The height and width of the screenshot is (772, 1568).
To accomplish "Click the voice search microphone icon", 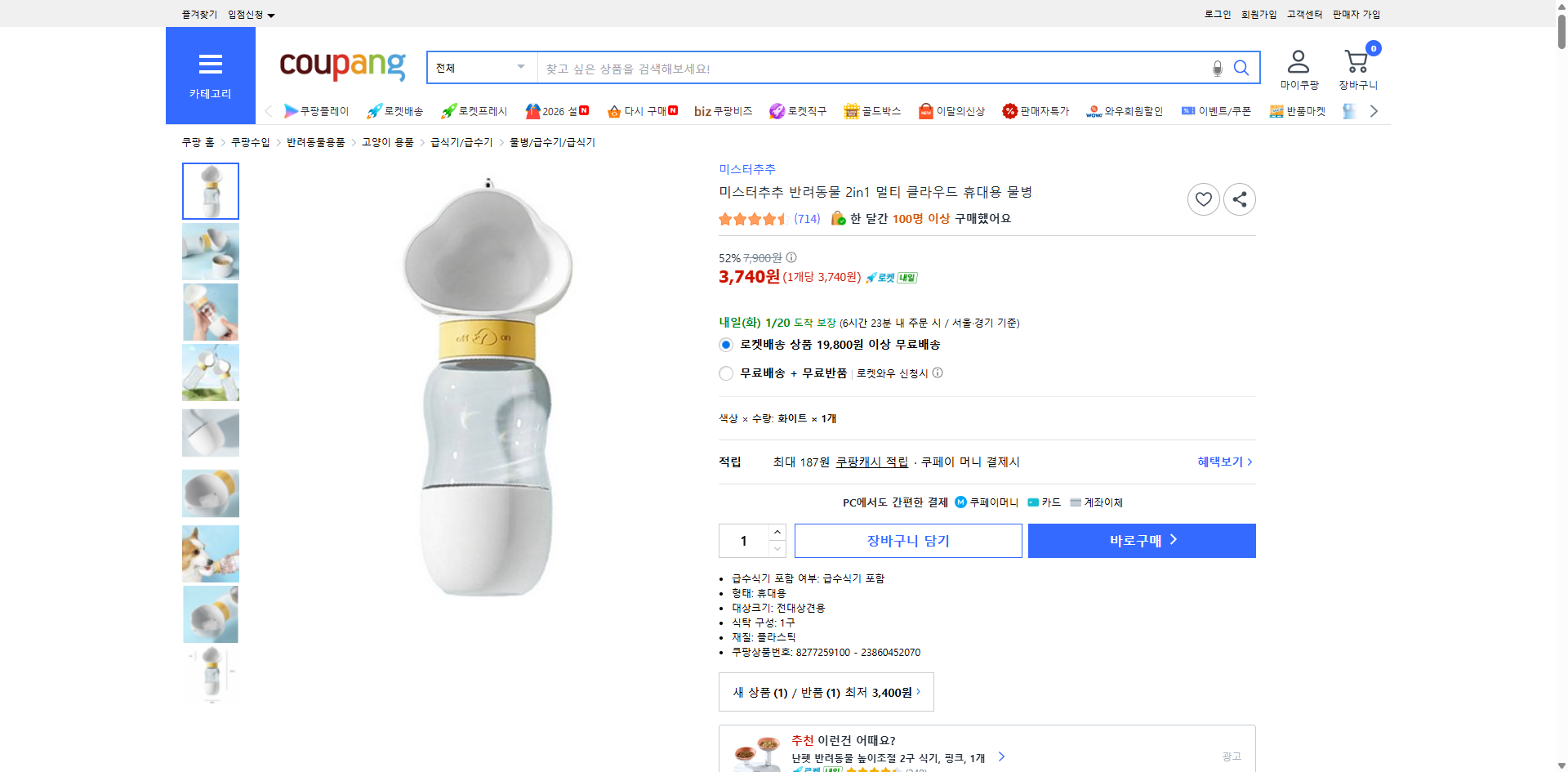I will click(1216, 68).
